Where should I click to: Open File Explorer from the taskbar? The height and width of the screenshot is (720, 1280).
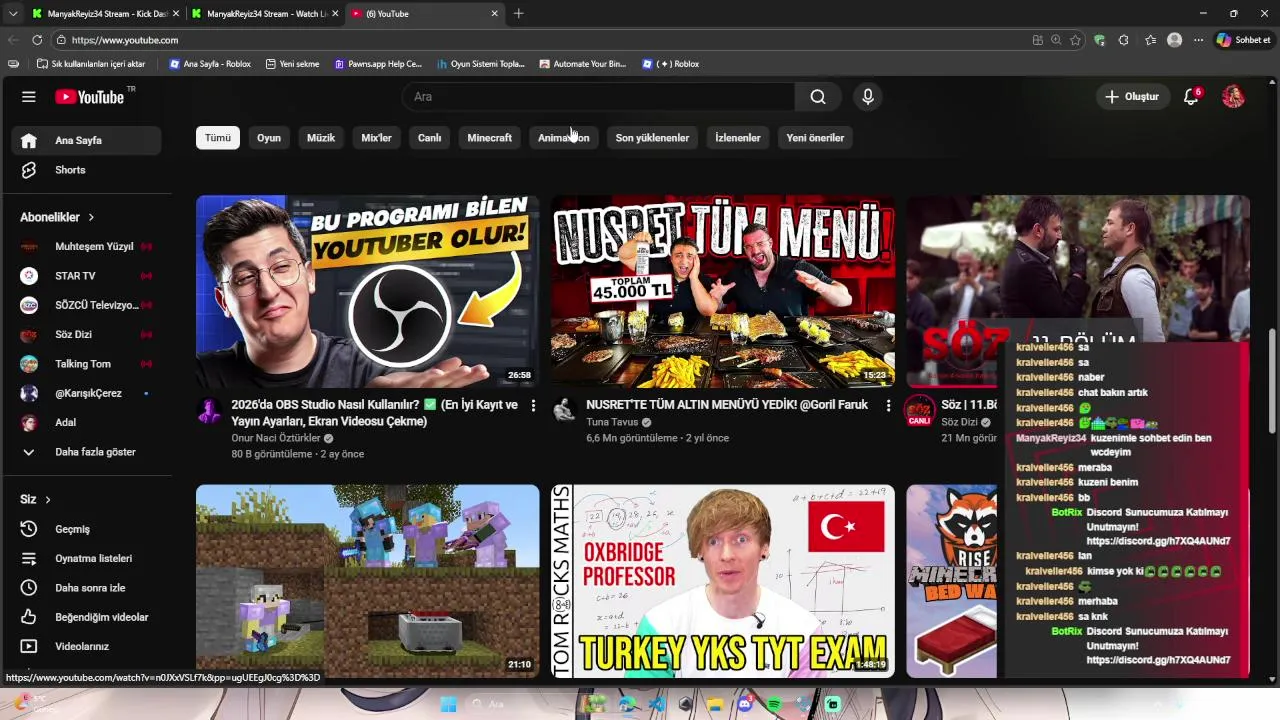[715, 705]
